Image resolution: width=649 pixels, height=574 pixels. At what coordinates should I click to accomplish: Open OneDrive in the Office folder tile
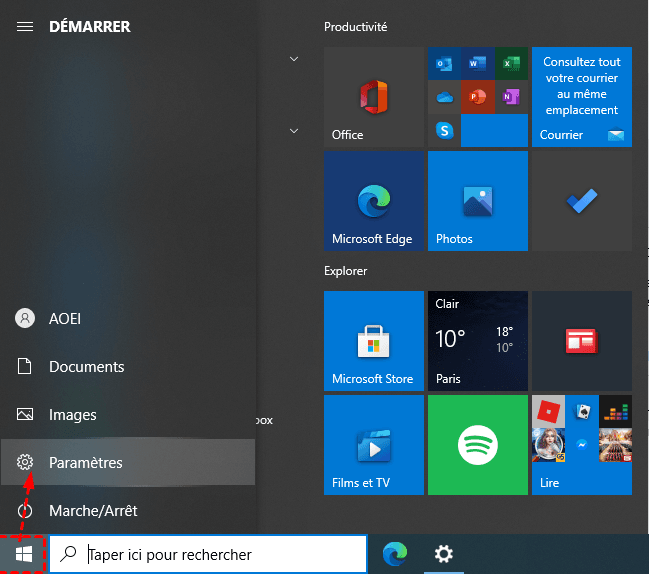coord(444,97)
